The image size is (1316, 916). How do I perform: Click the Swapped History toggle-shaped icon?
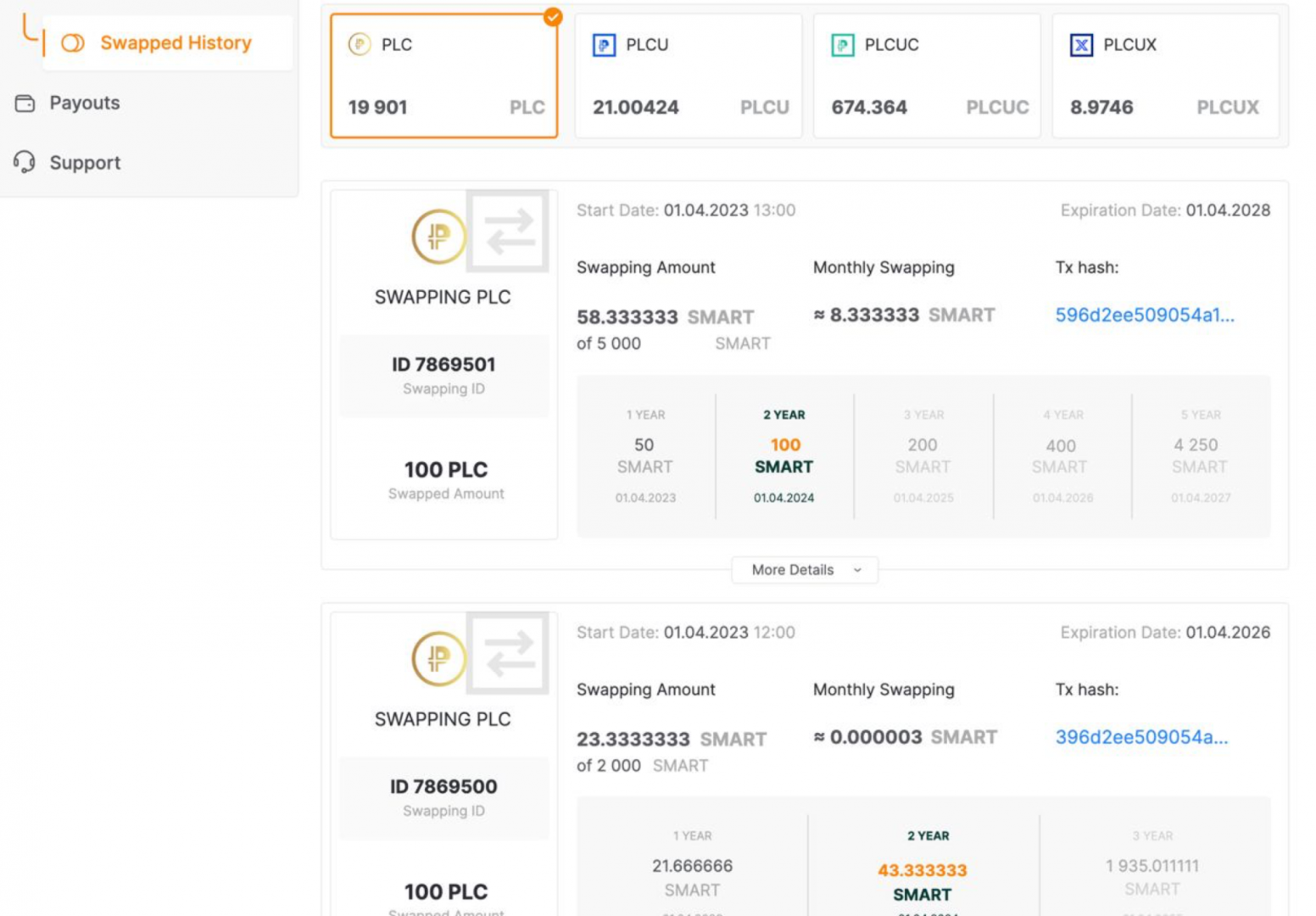pos(73,43)
